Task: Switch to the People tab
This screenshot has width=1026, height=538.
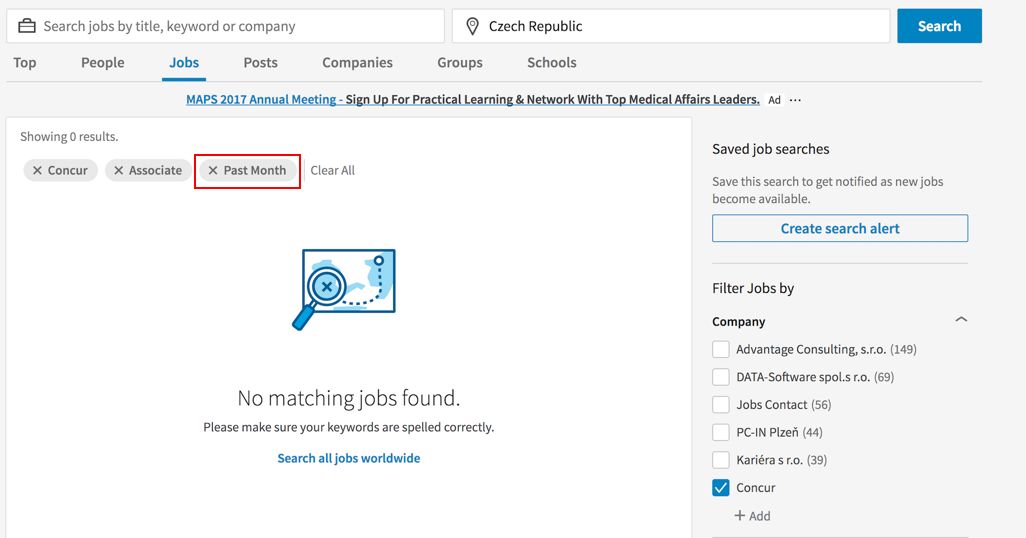Action: click(103, 62)
